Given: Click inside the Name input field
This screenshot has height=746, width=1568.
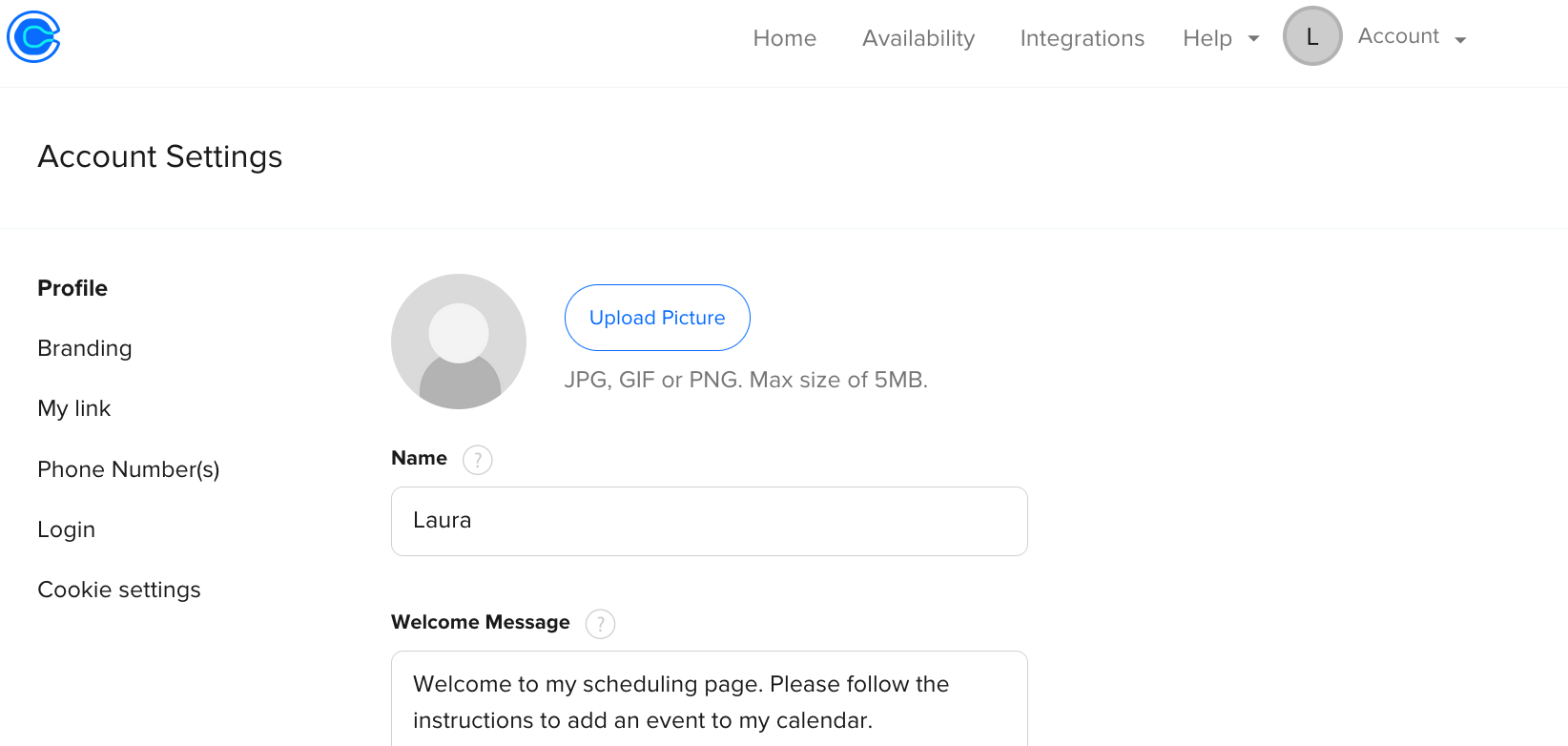Looking at the screenshot, I should (709, 521).
